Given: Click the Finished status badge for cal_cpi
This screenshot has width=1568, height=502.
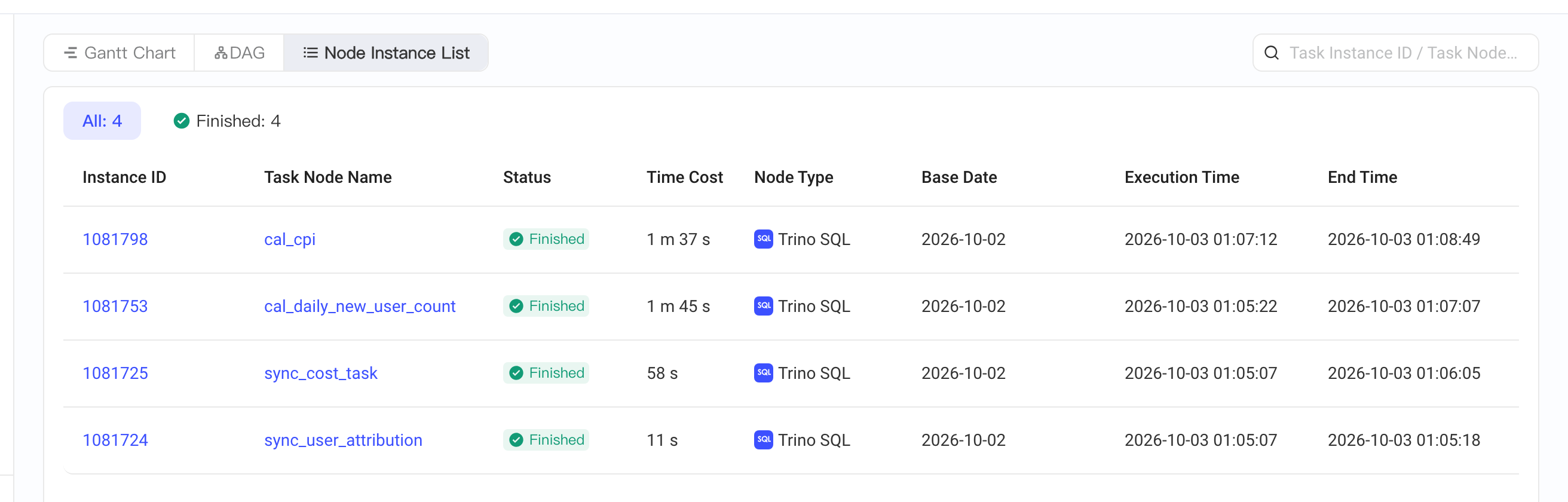Looking at the screenshot, I should 546,239.
